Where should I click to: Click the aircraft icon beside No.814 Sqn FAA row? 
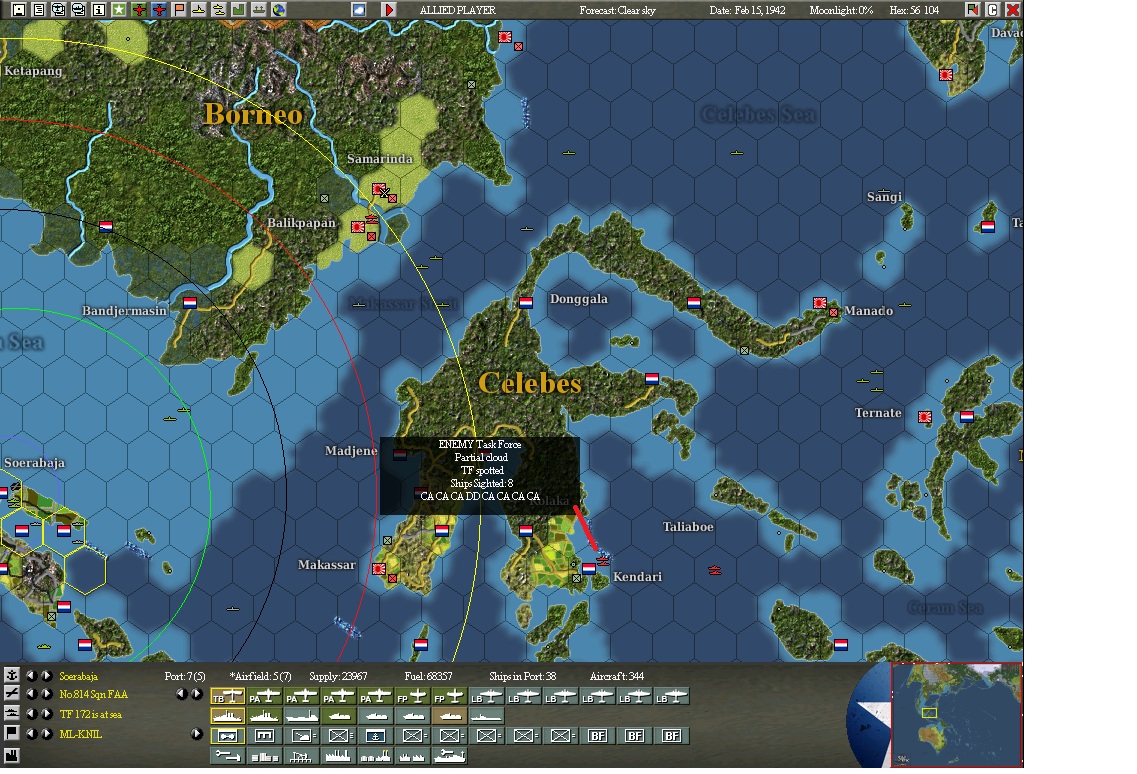pyautogui.click(x=12, y=694)
